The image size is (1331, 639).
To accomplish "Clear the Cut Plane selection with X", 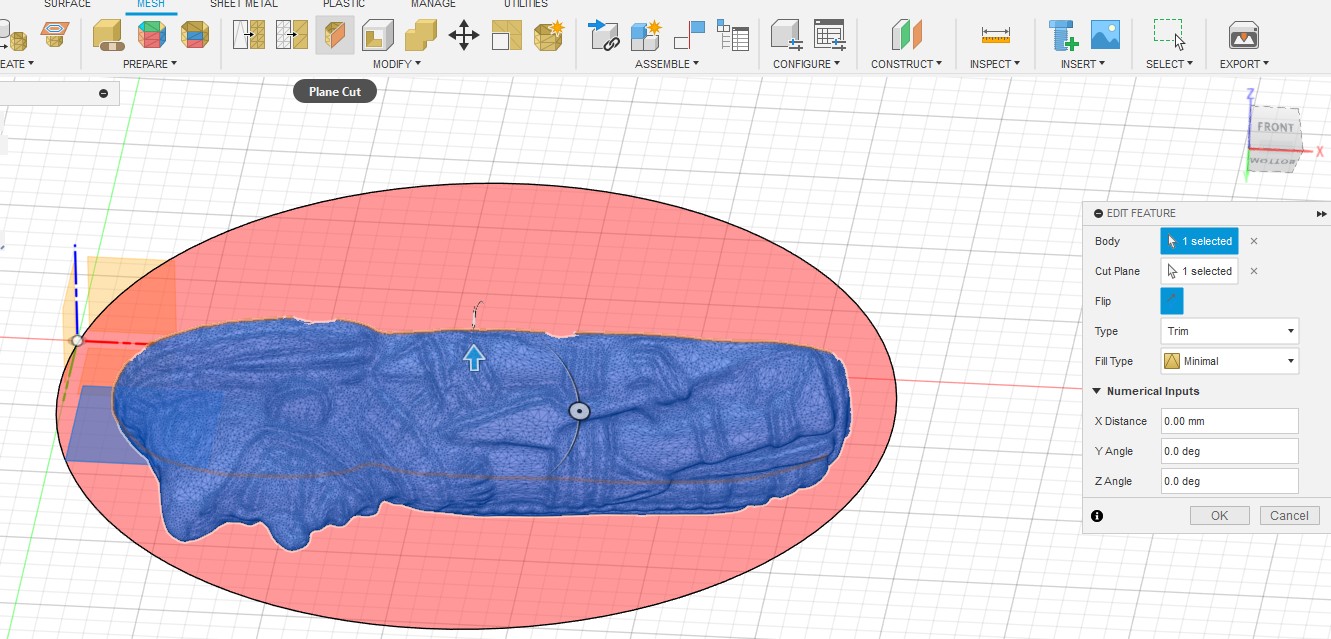I will (x=1254, y=271).
